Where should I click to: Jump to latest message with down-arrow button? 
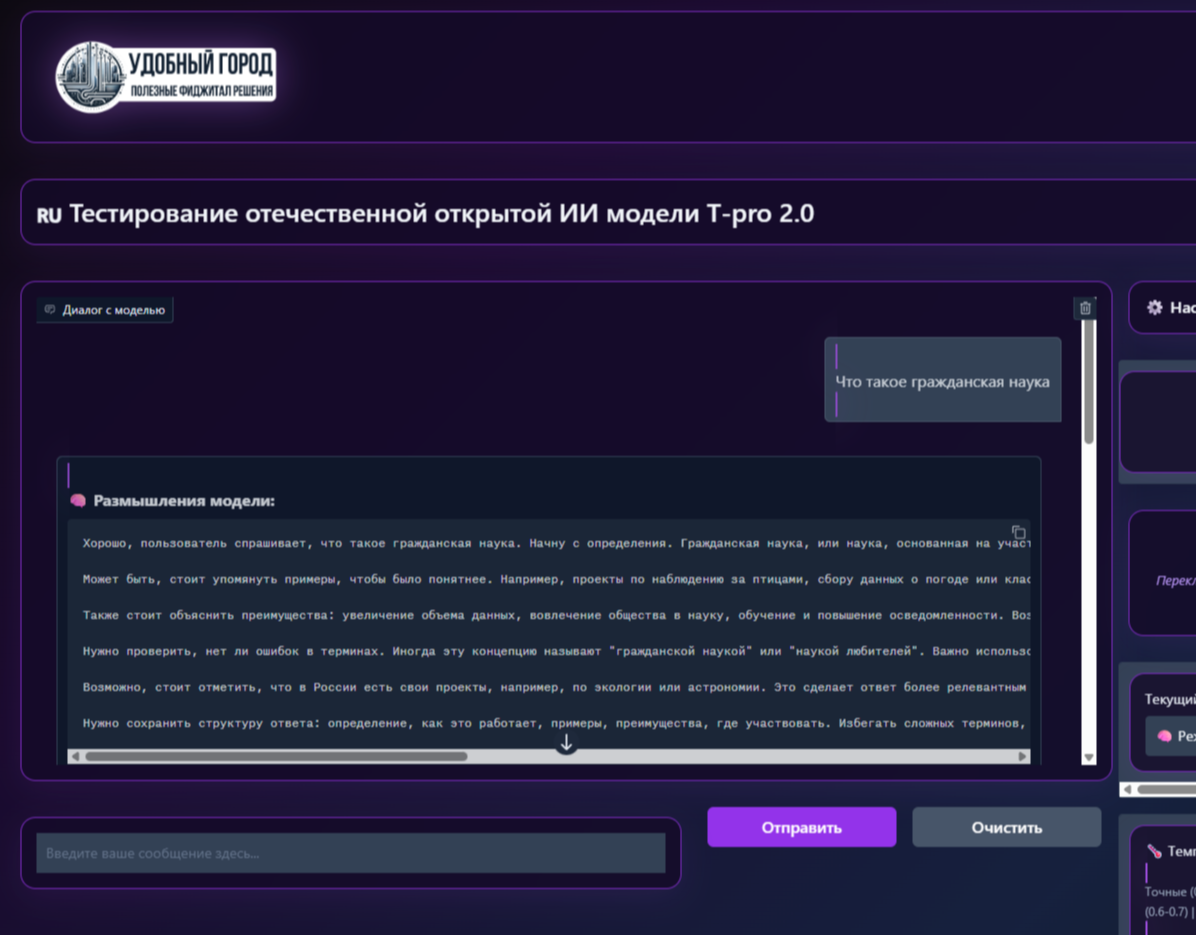[x=566, y=743]
